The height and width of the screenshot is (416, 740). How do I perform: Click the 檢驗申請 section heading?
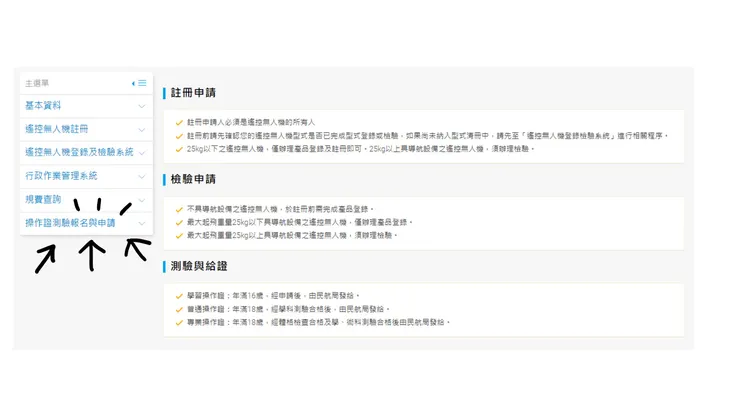tap(193, 179)
